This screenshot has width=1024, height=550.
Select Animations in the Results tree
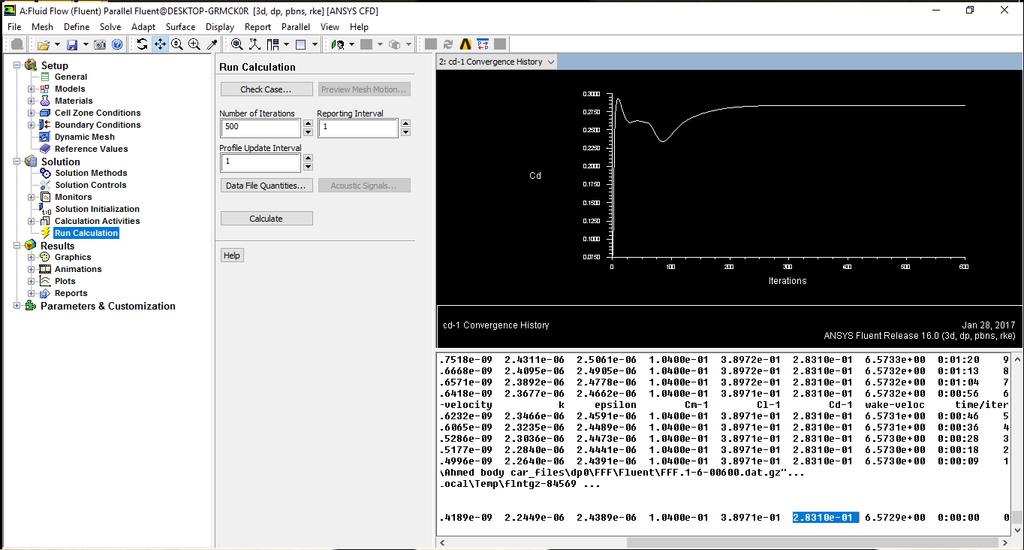(78, 269)
